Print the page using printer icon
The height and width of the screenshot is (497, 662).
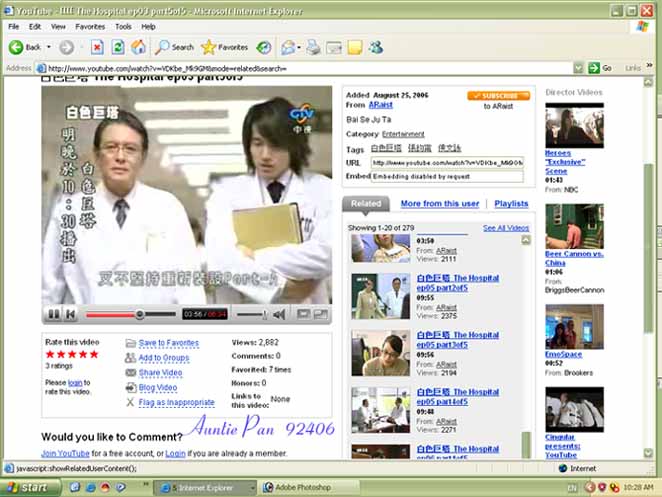click(313, 47)
